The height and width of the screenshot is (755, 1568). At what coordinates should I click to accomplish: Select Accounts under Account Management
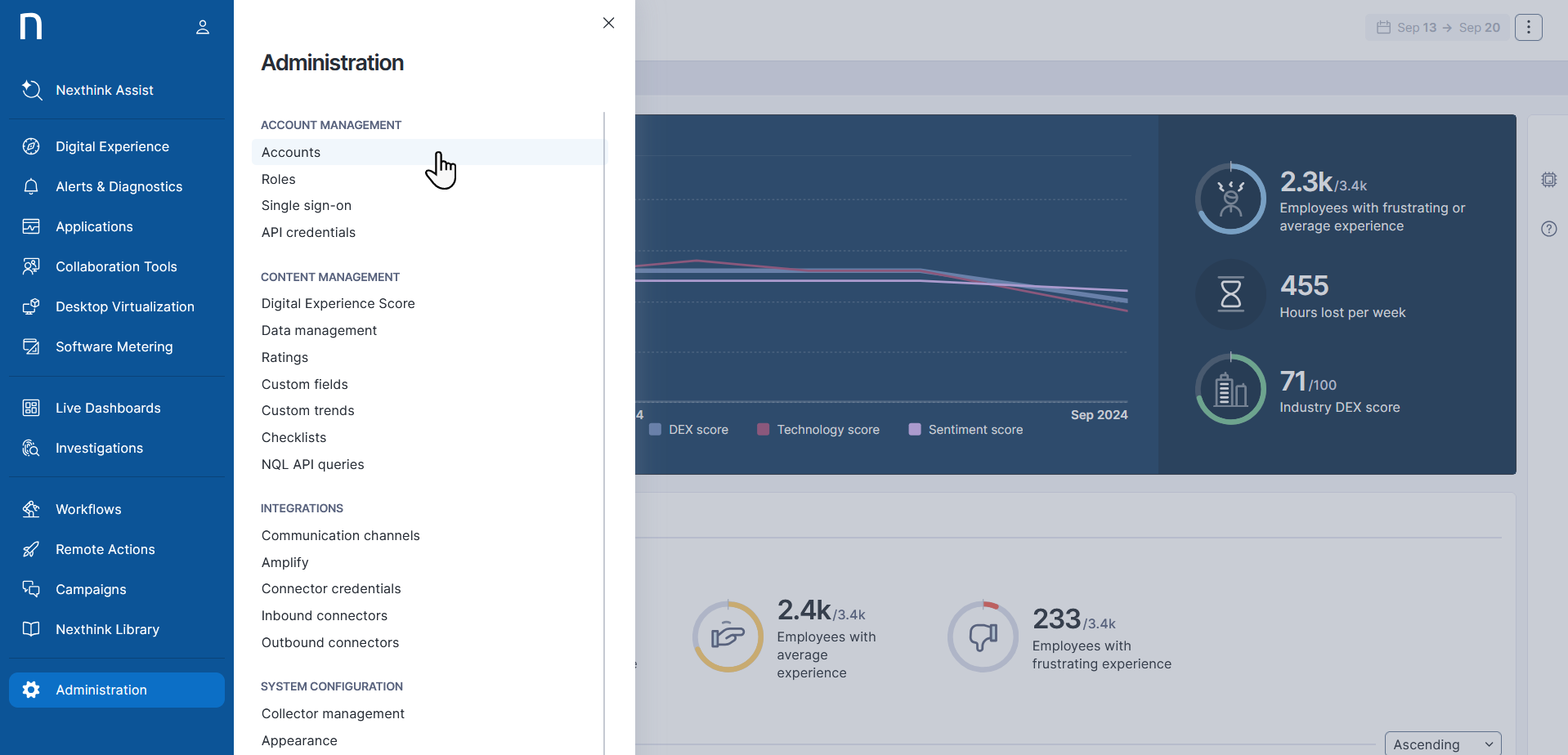291,153
